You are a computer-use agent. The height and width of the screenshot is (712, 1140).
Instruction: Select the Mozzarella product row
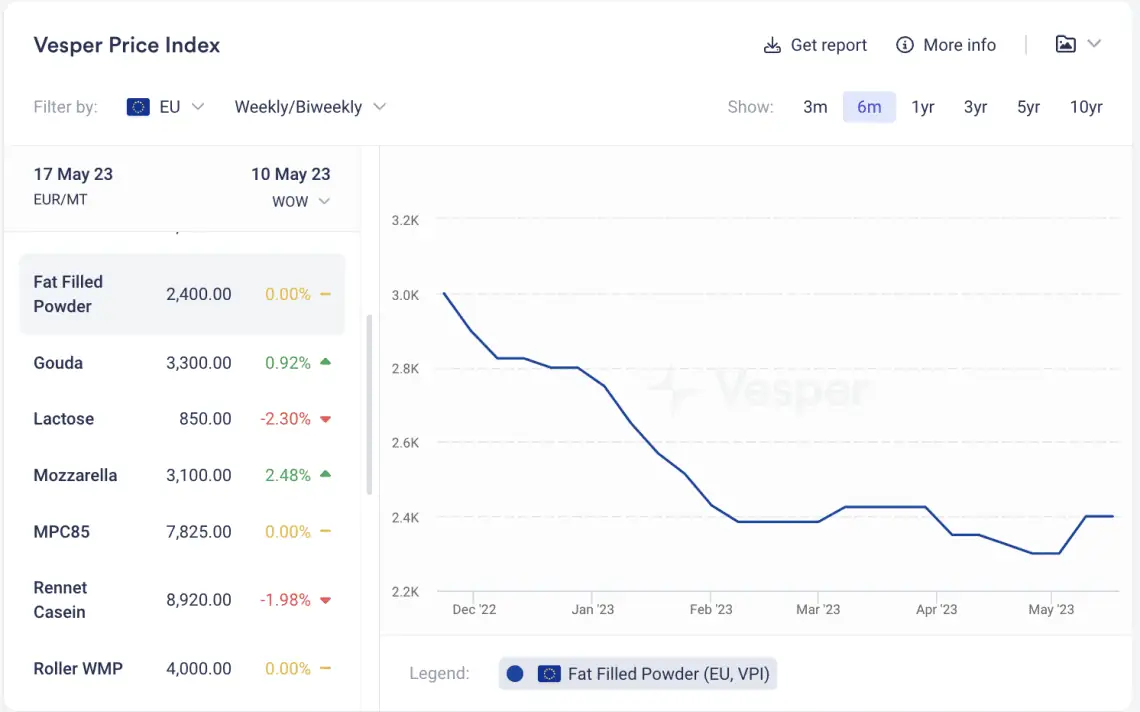pyautogui.click(x=182, y=475)
